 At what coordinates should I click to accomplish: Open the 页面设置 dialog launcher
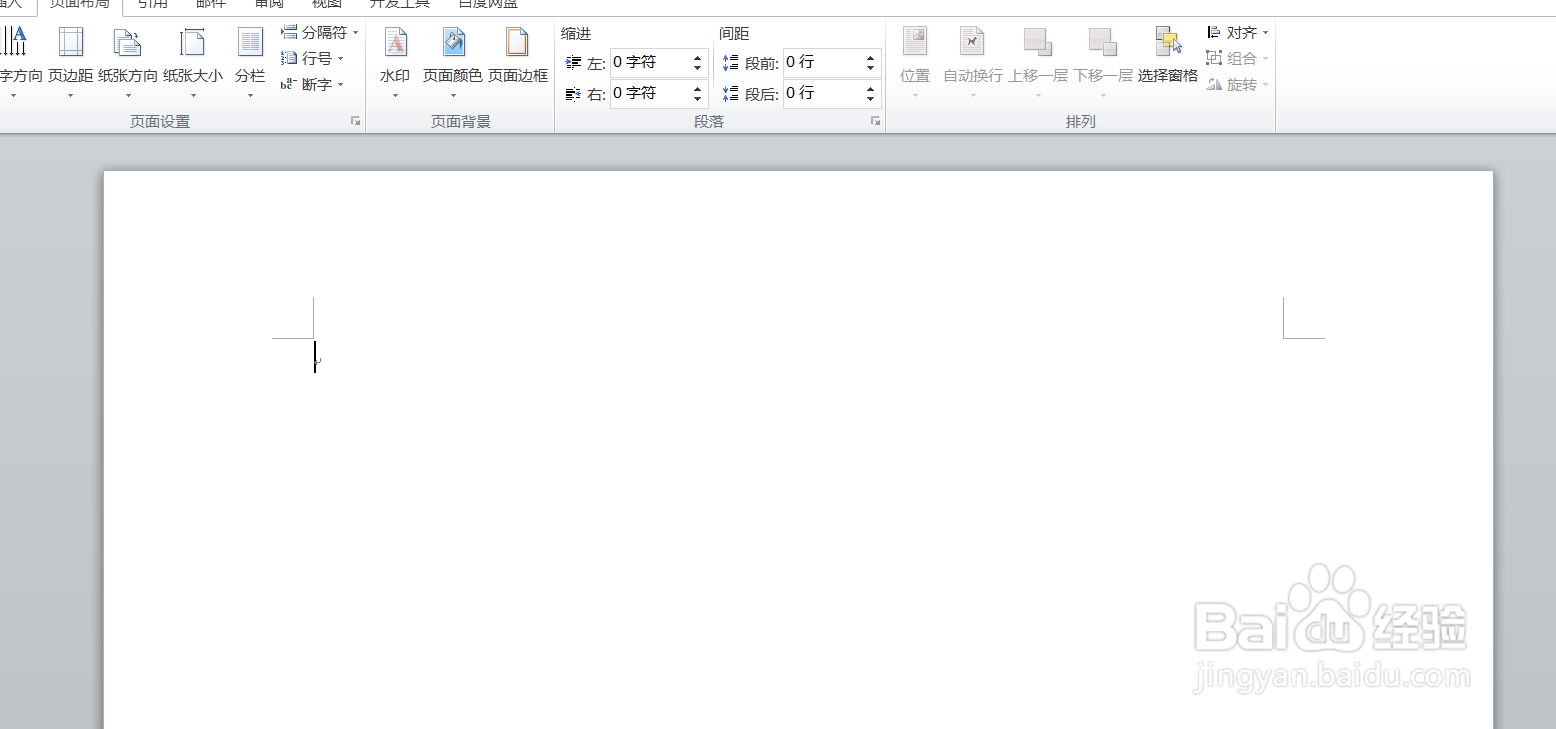click(x=355, y=121)
